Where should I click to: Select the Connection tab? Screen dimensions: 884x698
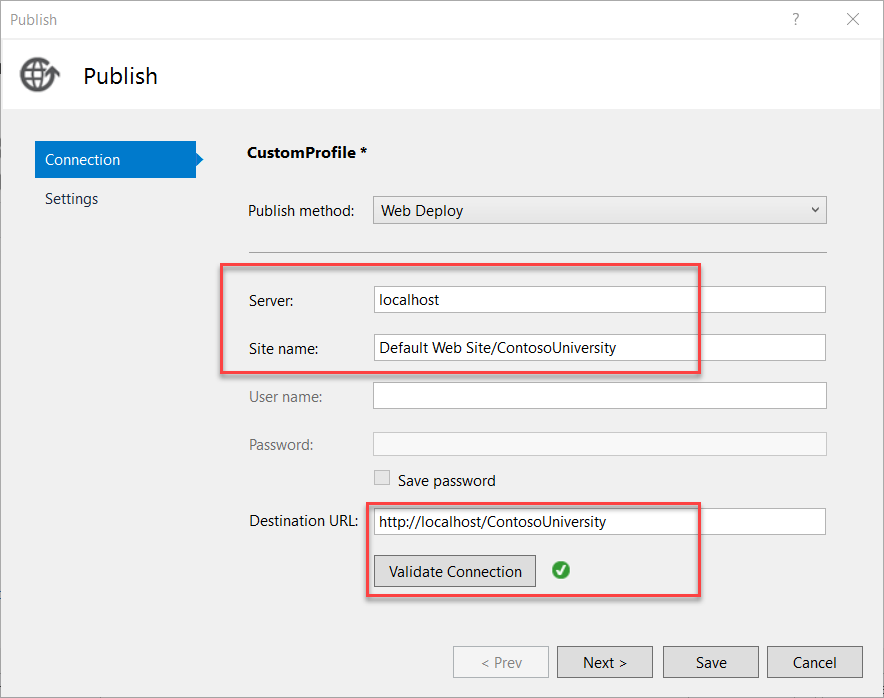(81, 159)
